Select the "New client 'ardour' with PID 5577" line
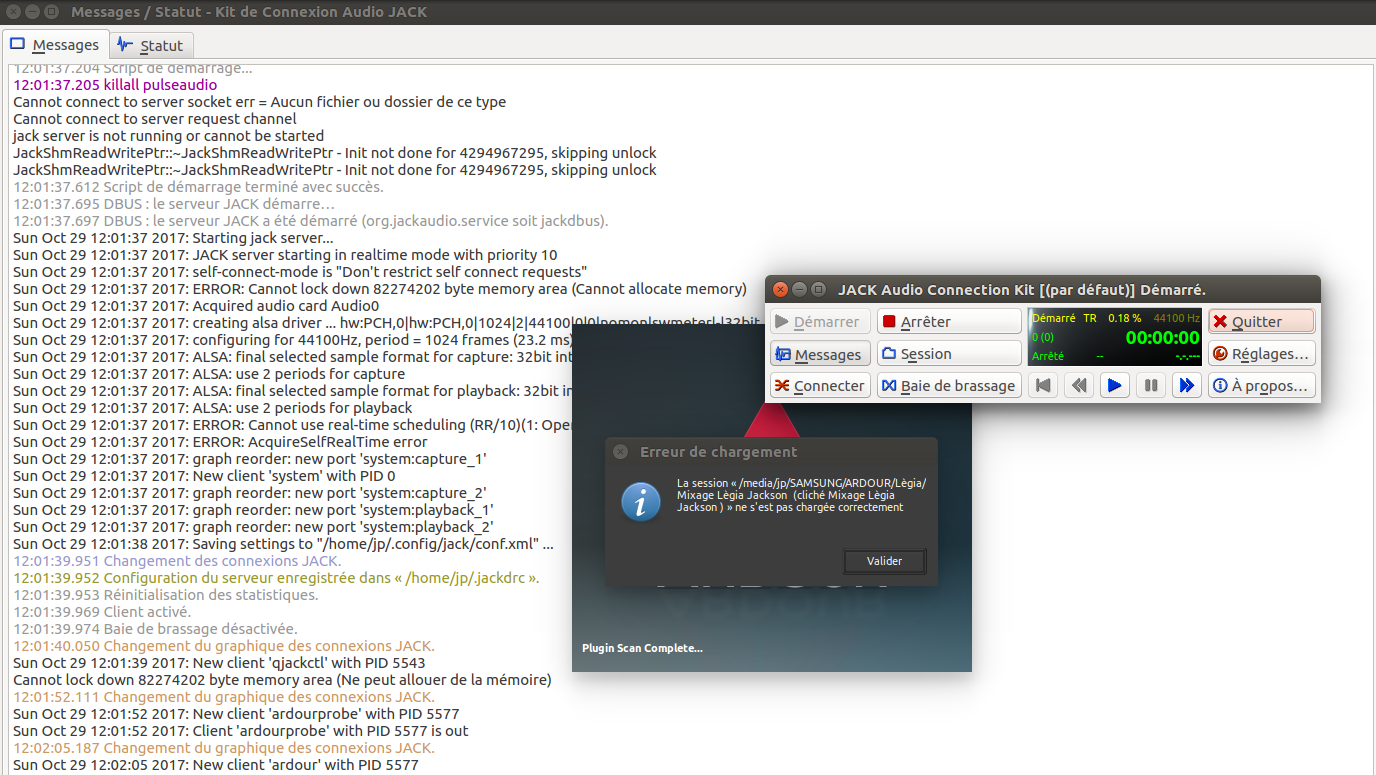 click(216, 765)
